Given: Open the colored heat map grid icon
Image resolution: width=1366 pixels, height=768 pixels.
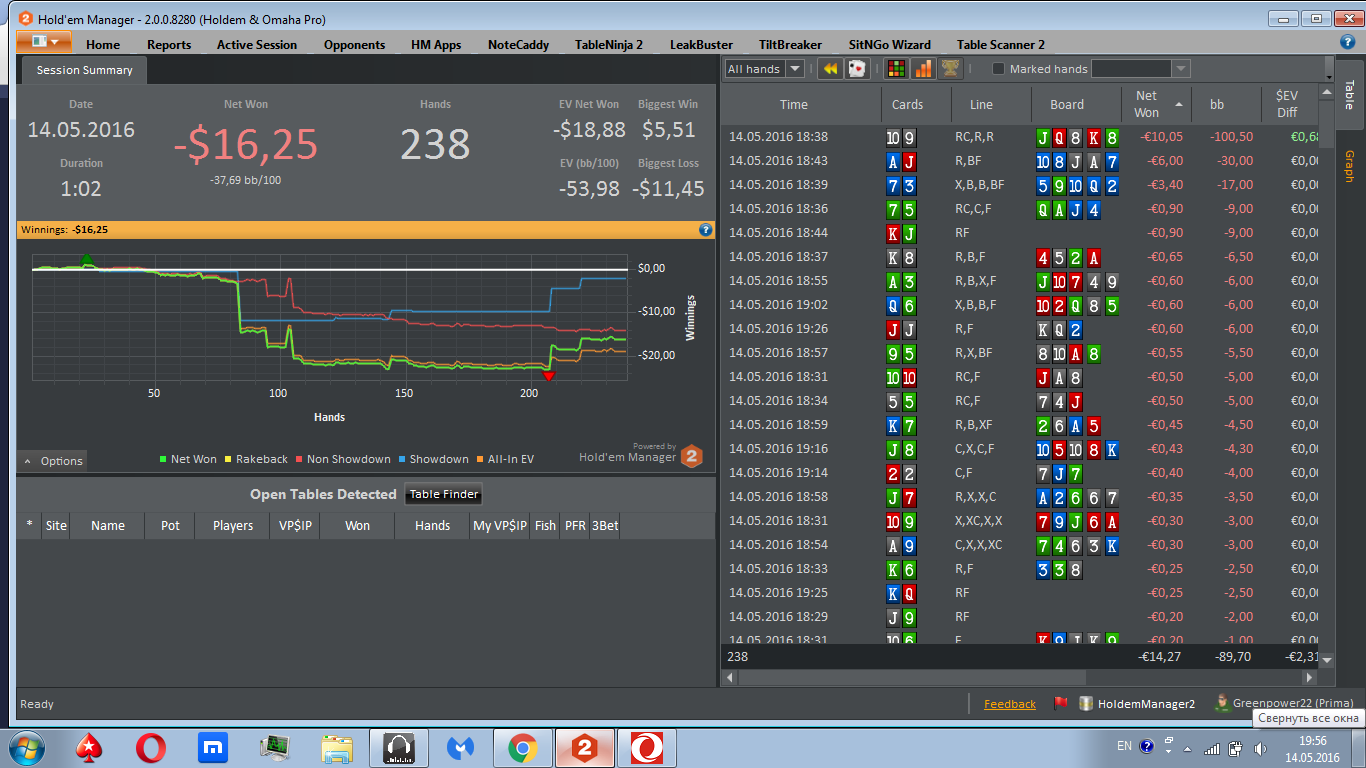Looking at the screenshot, I should tap(897, 68).
